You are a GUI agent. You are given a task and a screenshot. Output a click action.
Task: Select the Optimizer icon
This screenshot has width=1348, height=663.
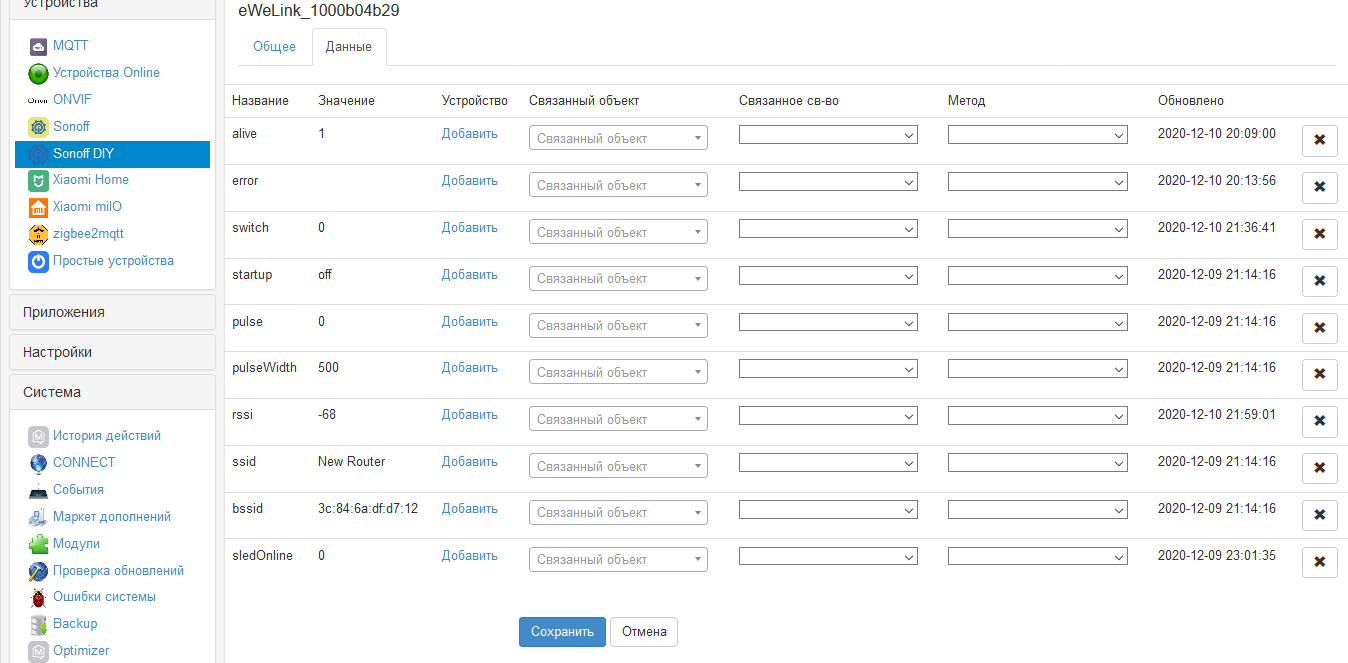tap(37, 650)
